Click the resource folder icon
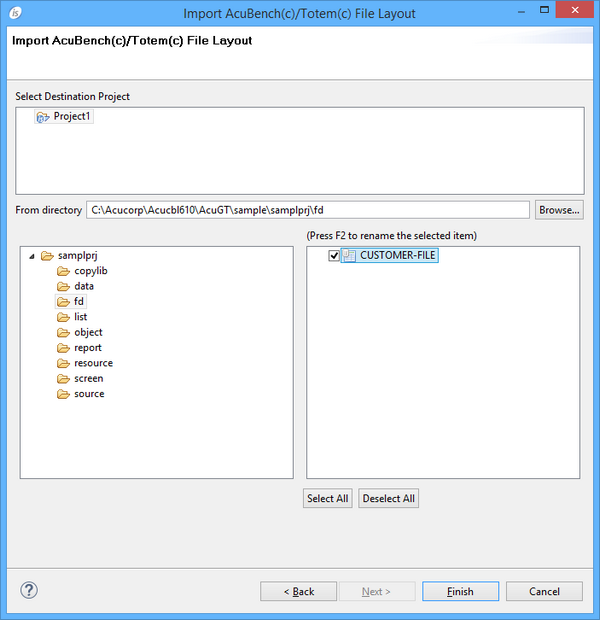The image size is (600, 620). click(x=63, y=363)
